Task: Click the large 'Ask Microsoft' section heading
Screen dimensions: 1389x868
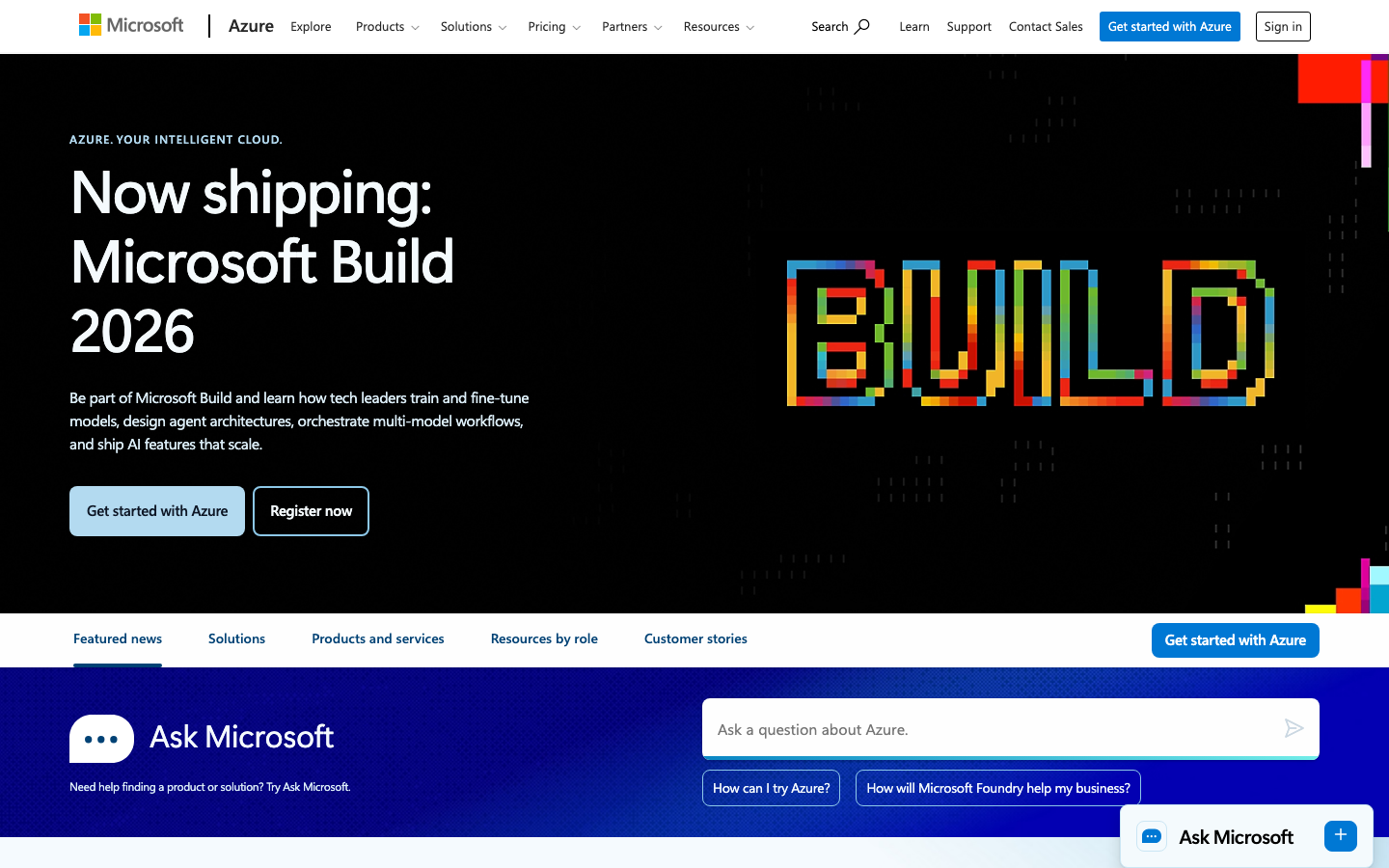Action: [x=241, y=737]
